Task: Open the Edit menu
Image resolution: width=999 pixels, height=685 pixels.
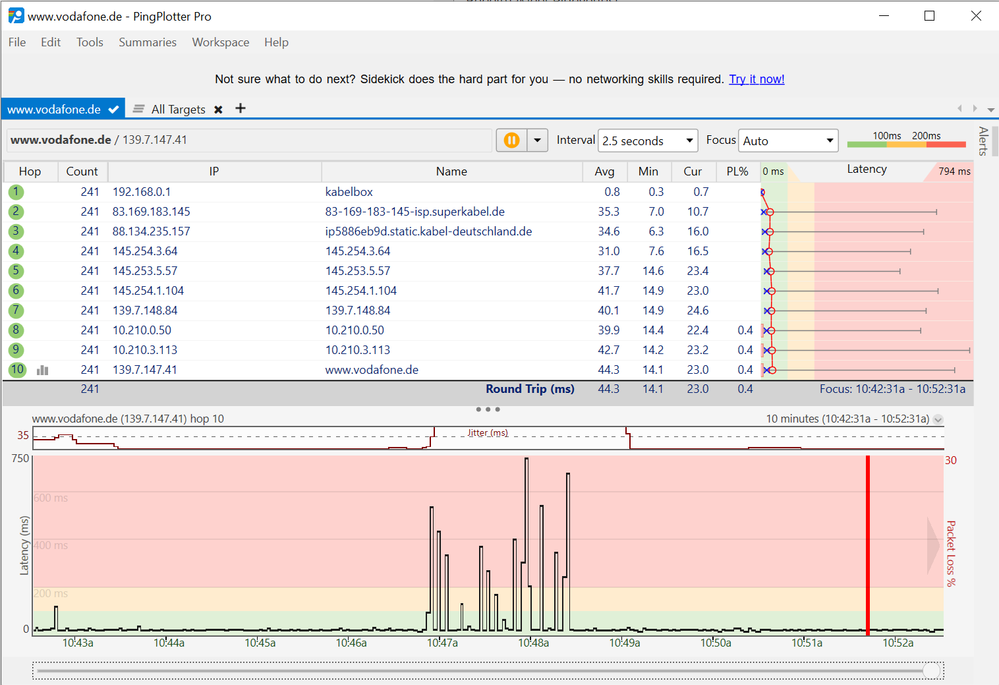Action: (x=50, y=42)
